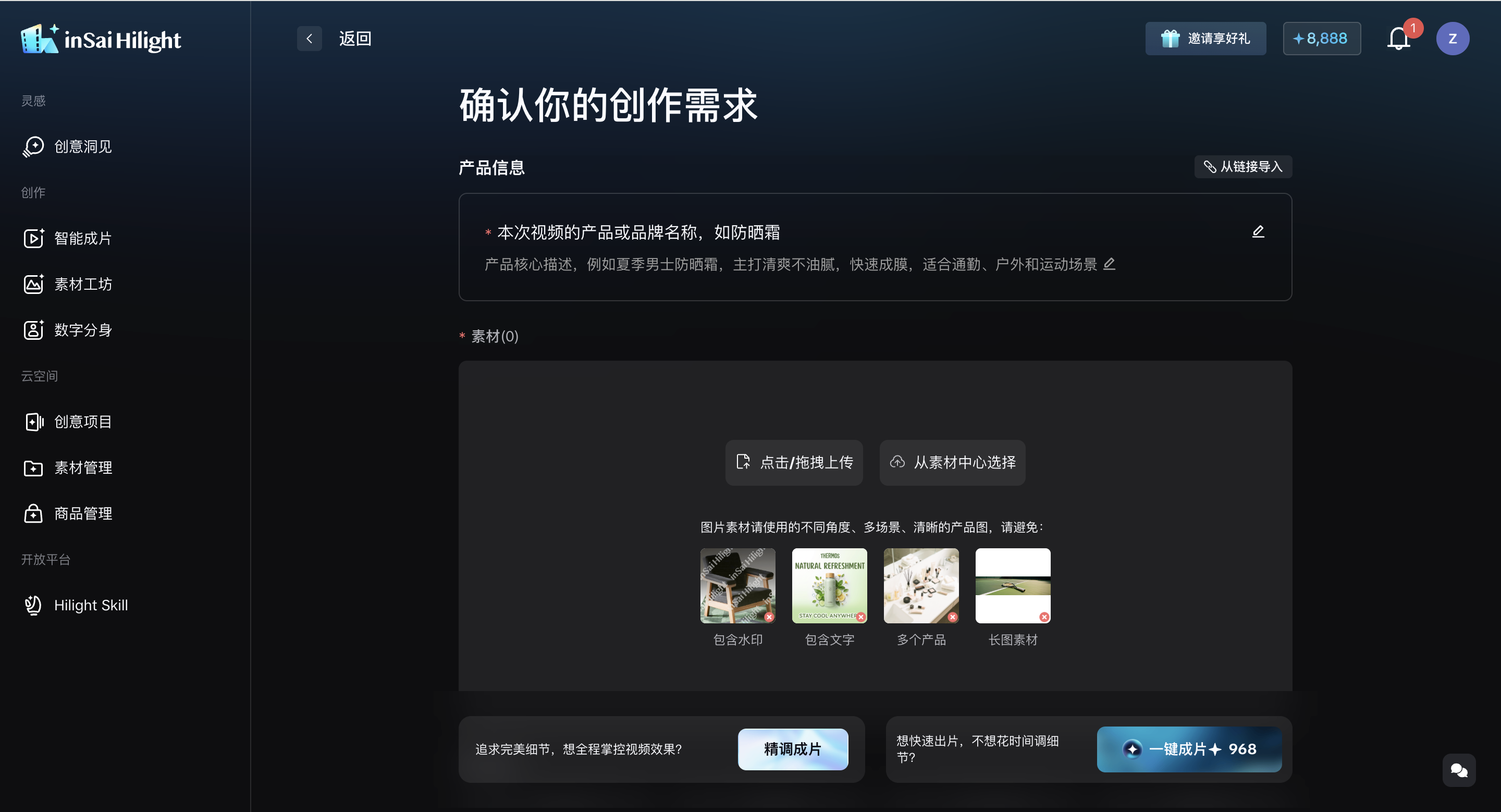Image resolution: width=1501 pixels, height=812 pixels.
Task: Click the back chevron button
Action: point(310,39)
